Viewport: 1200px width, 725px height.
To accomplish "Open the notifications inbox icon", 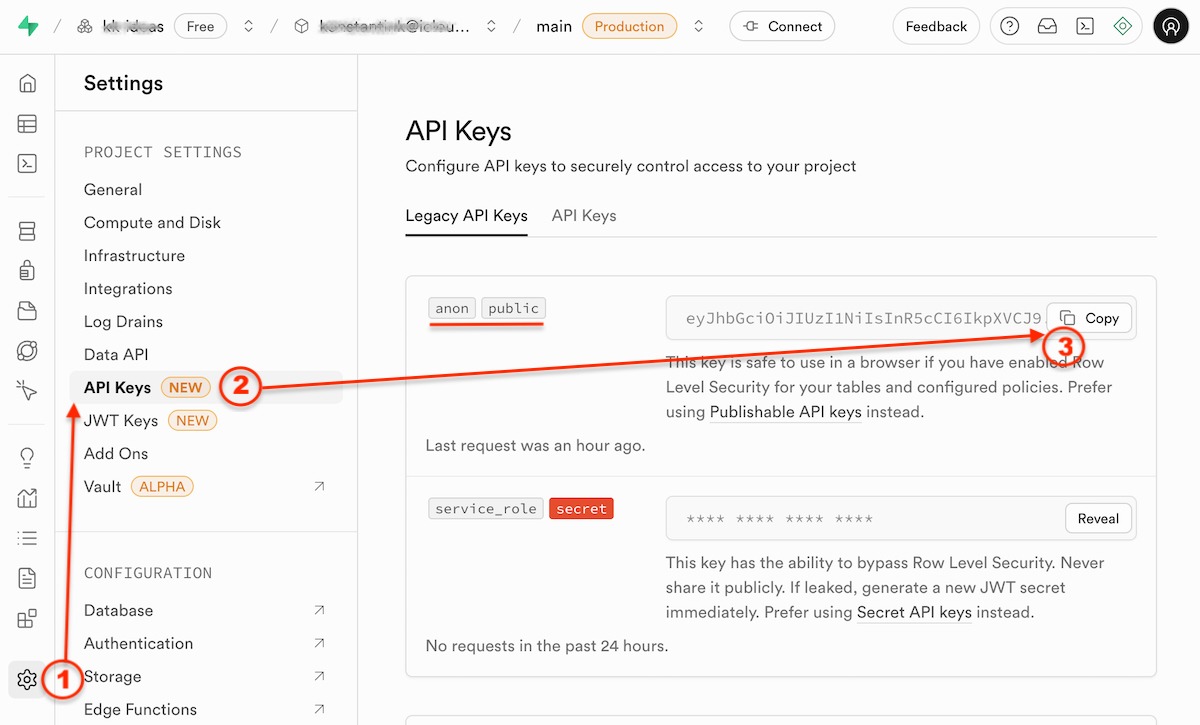I will point(1047,26).
